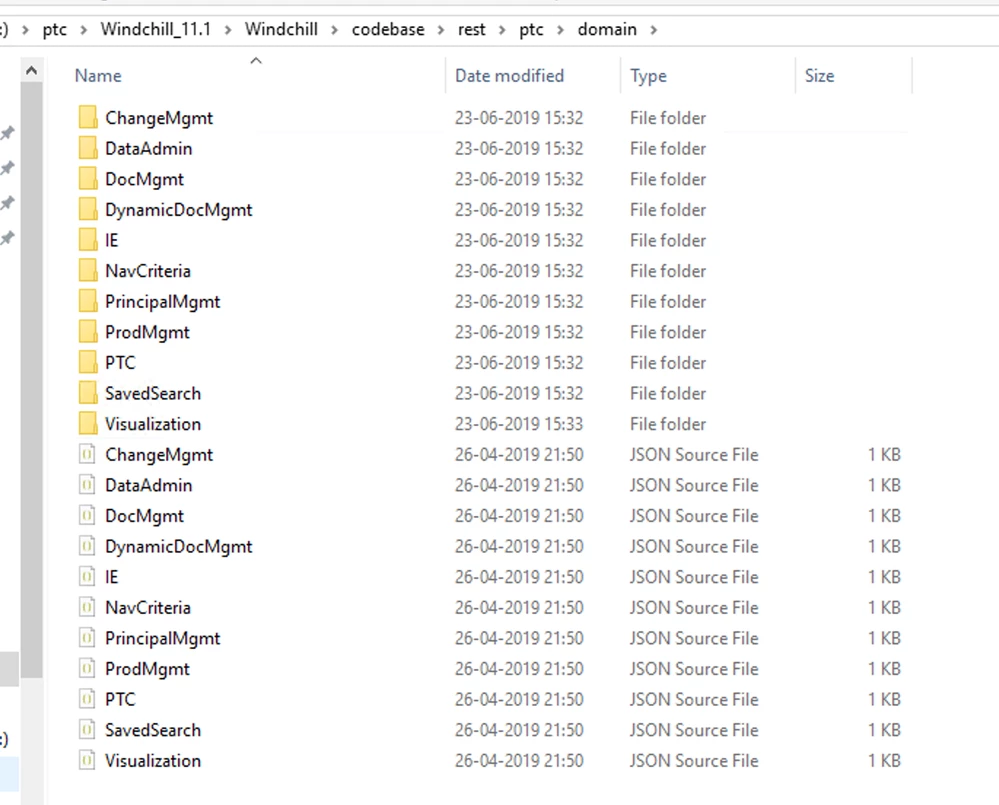Click the ProdMgmt folder icon
This screenshot has height=805, width=999.
coord(88,331)
